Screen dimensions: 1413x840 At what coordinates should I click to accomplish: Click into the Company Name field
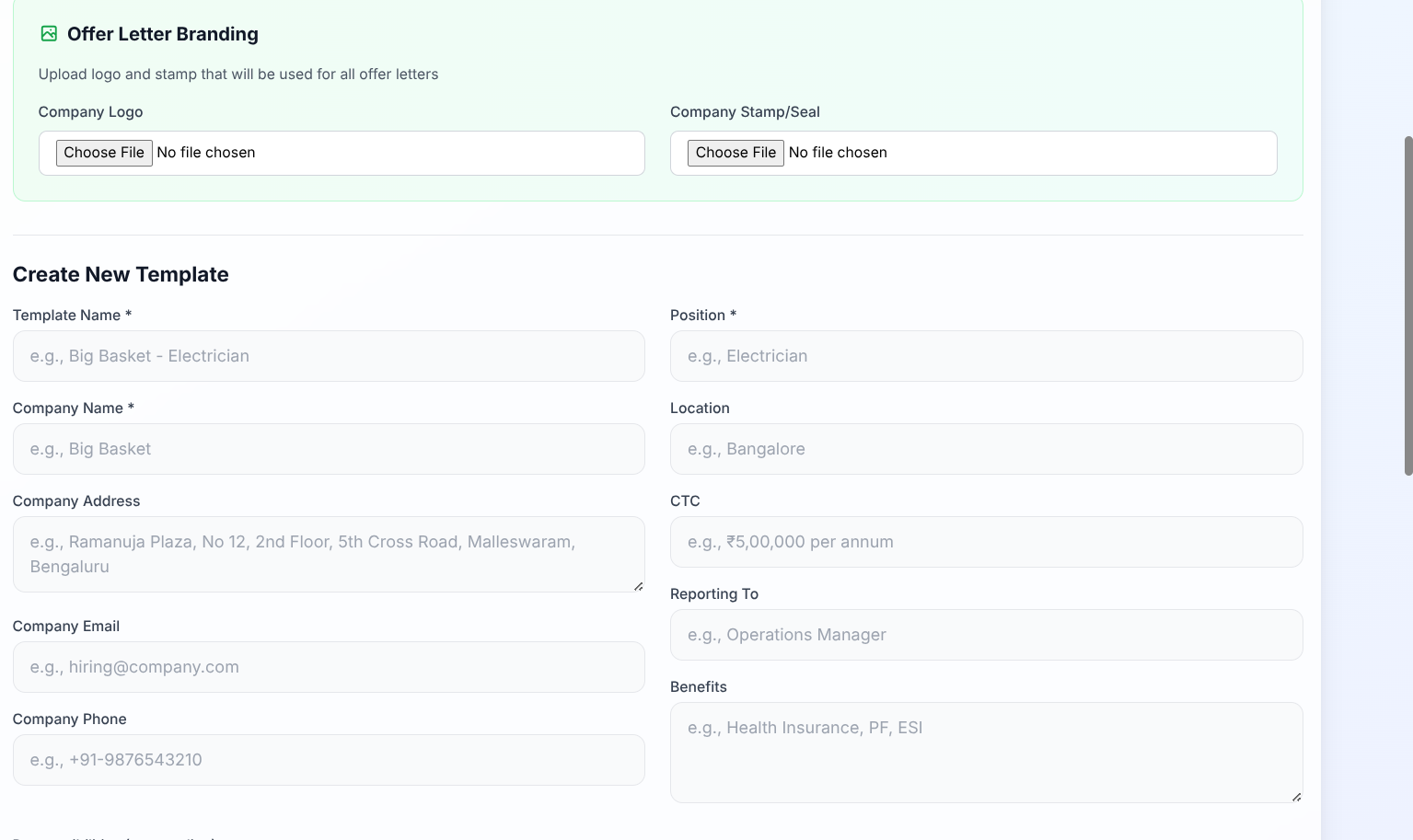(329, 449)
